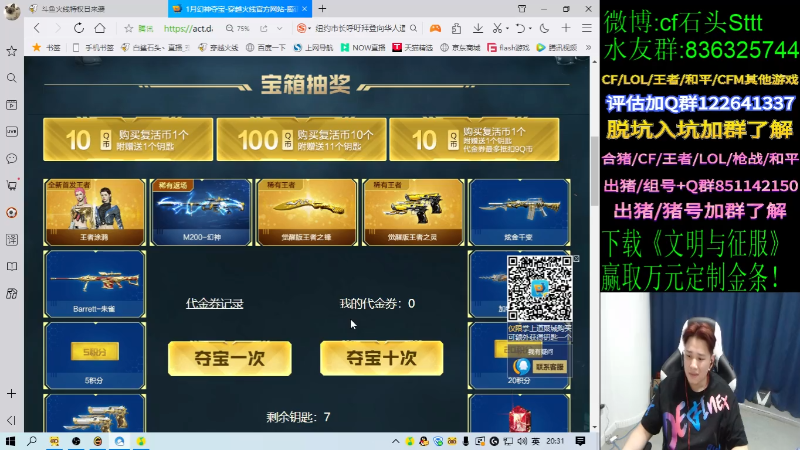Image resolution: width=800 pixels, height=450 pixels.
Task: Open reading book icon in left sidebar
Action: [11, 266]
